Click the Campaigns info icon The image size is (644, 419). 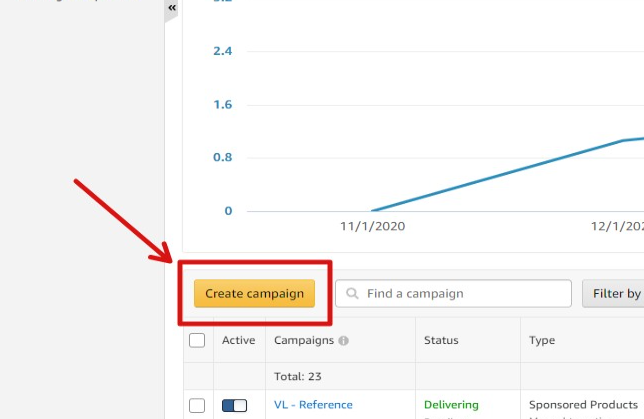[343, 341]
